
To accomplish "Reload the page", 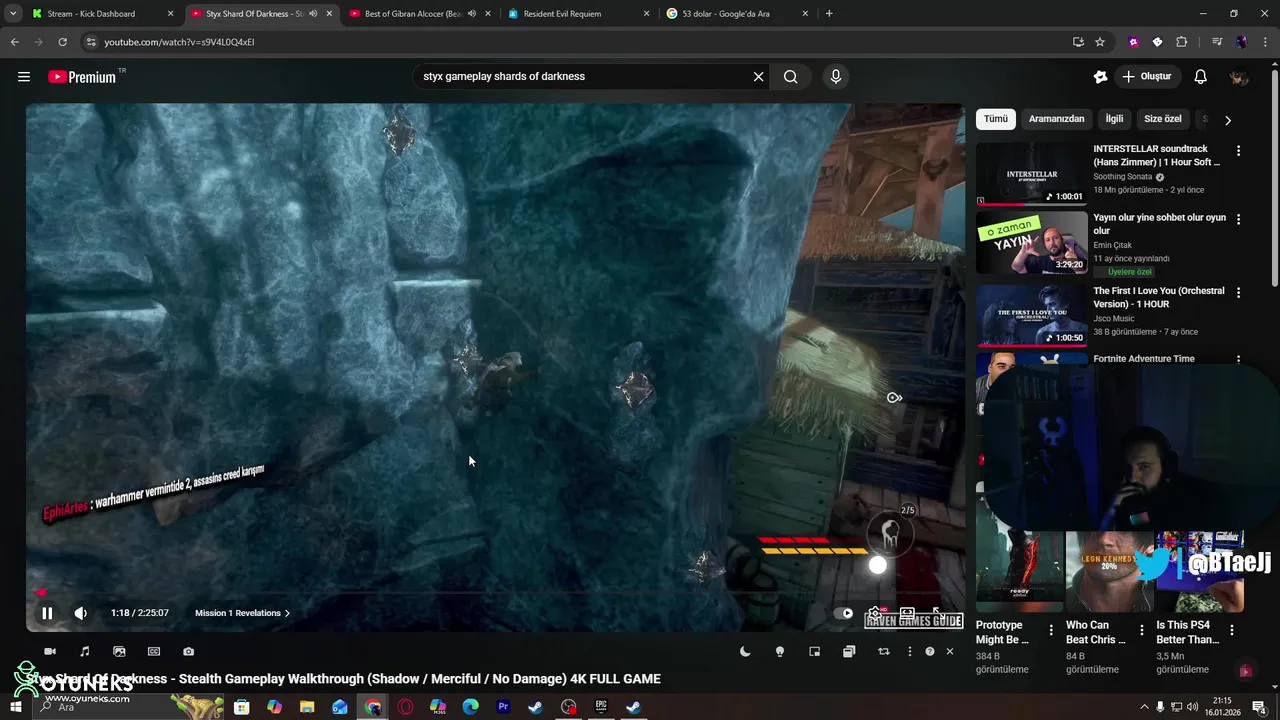I will click(62, 42).
